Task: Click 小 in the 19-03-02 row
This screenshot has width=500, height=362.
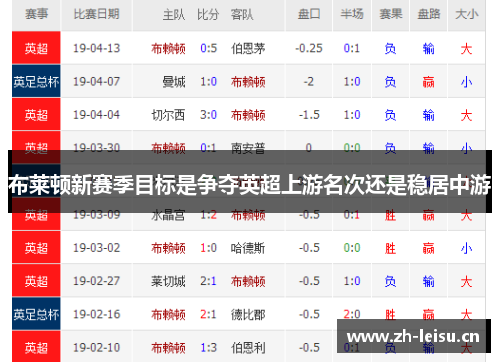Action: (x=467, y=248)
